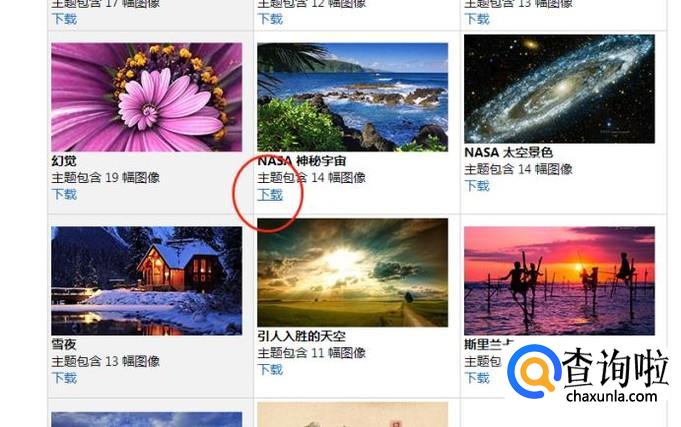Screen dimensions: 681x427
Task: Open the purple flower 幻觉 thumbnail
Action: coord(147,97)
